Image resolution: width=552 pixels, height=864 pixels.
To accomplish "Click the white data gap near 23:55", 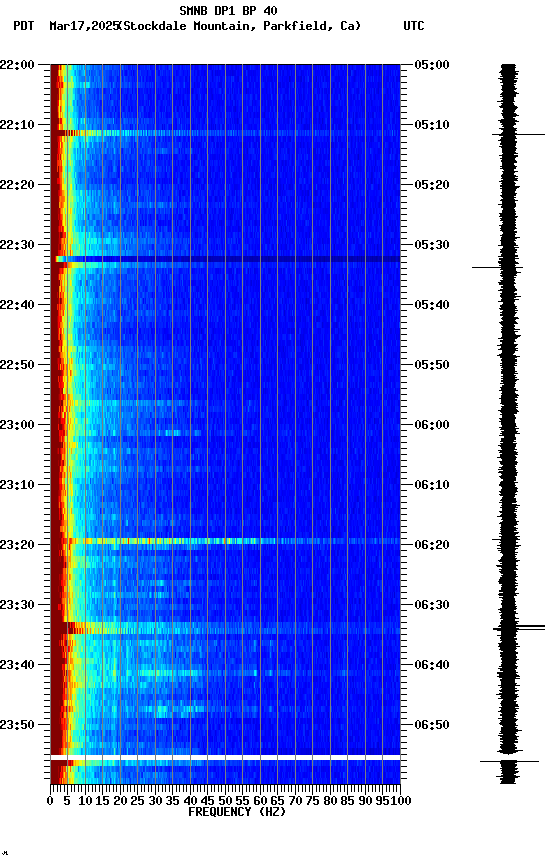I will pos(225,758).
